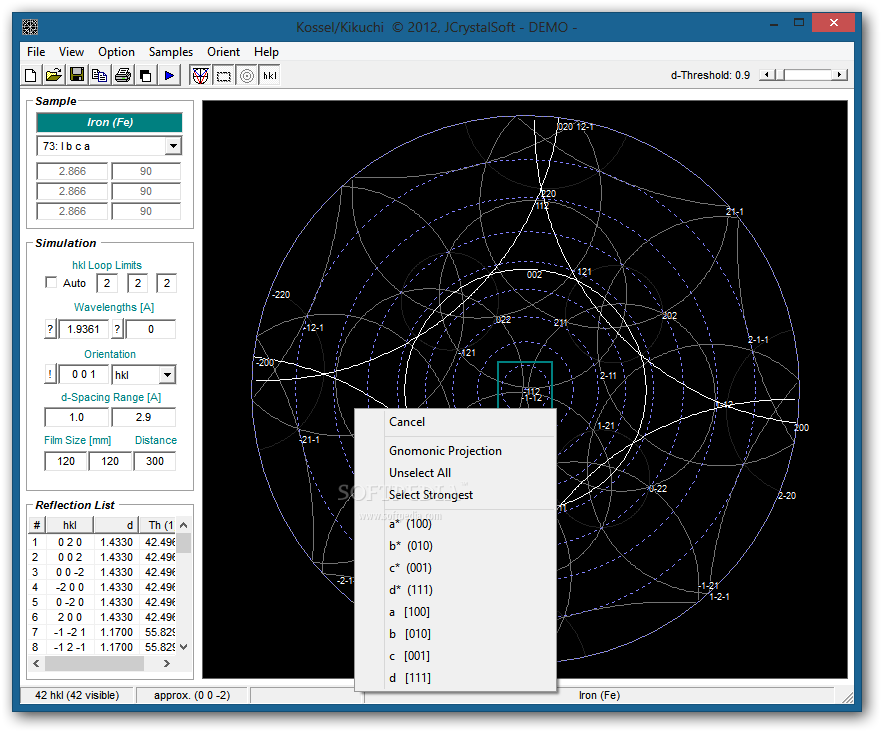Open the Option menu
Viewport: 882px width, 732px height.
click(x=116, y=52)
